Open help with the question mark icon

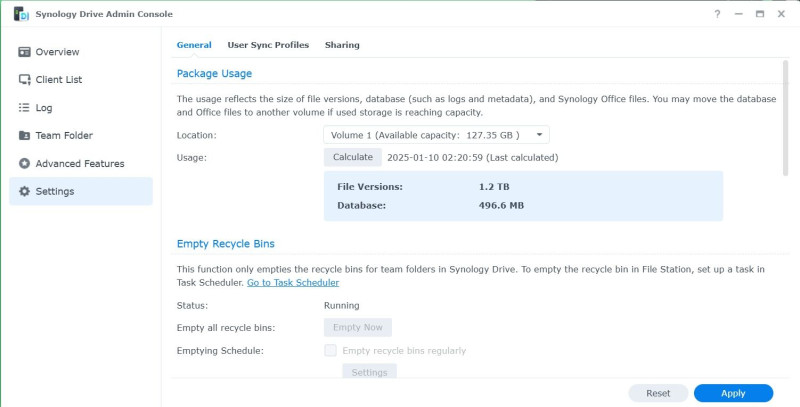coord(717,14)
